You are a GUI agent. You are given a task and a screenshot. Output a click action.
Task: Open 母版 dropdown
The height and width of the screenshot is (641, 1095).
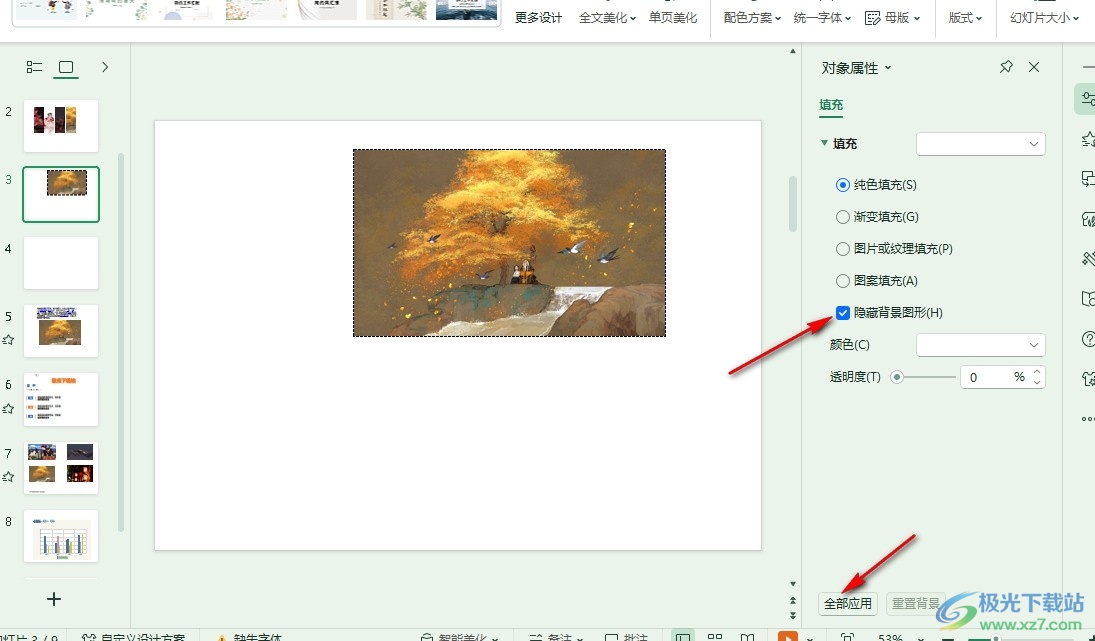[x=892, y=18]
